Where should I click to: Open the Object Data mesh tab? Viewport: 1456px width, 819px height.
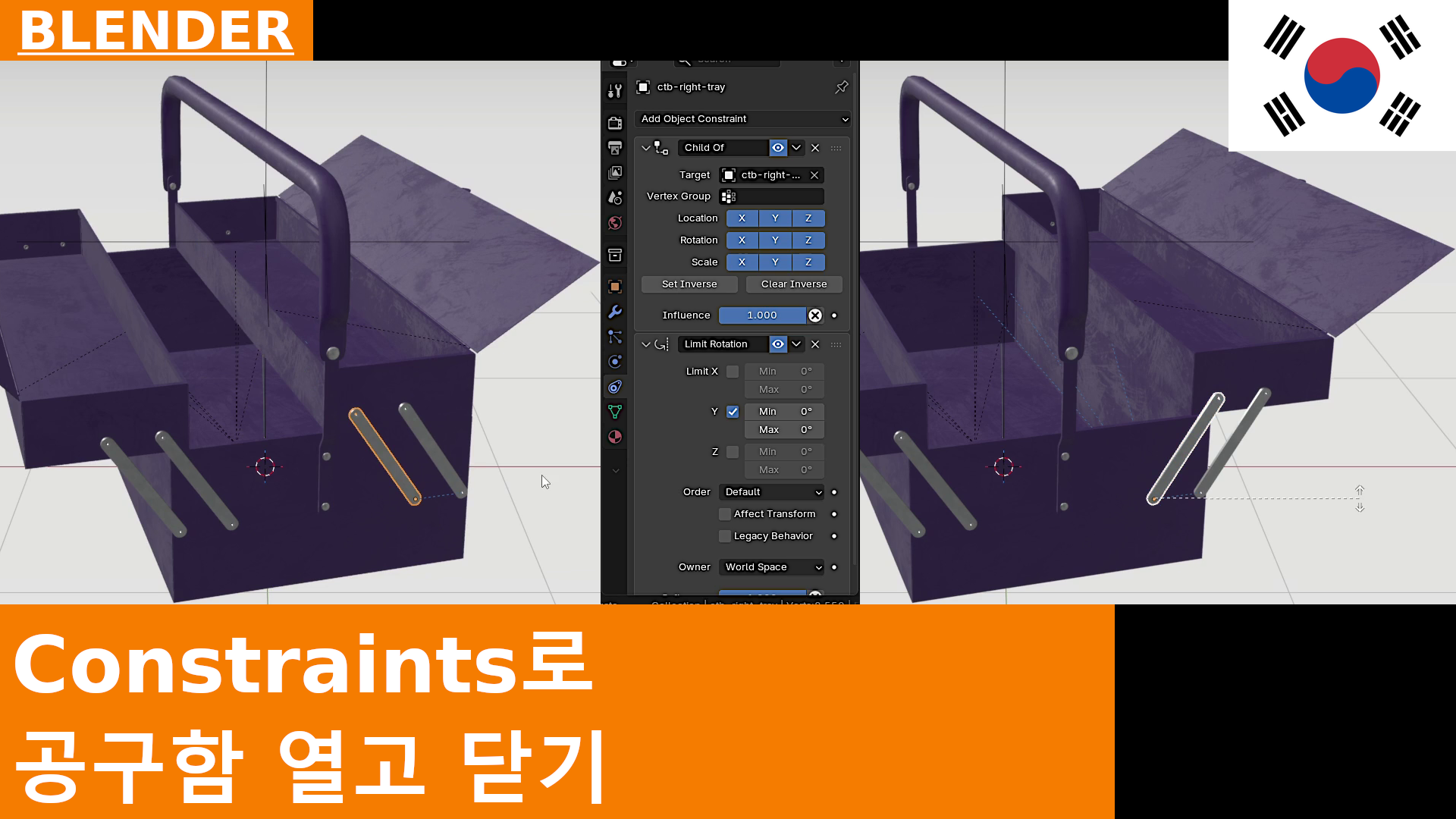pos(615,412)
